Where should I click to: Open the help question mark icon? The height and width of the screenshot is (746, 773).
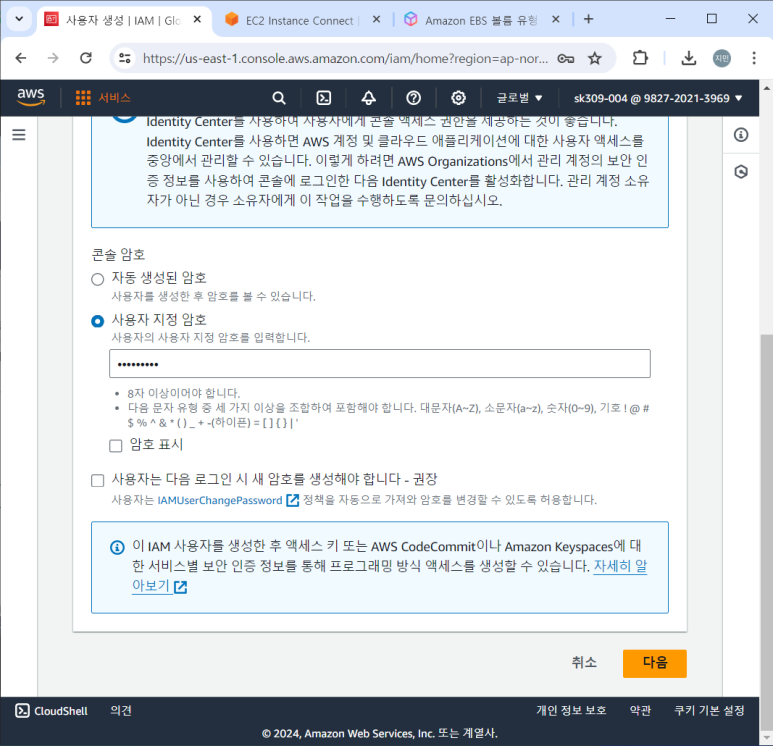pyautogui.click(x=413, y=98)
